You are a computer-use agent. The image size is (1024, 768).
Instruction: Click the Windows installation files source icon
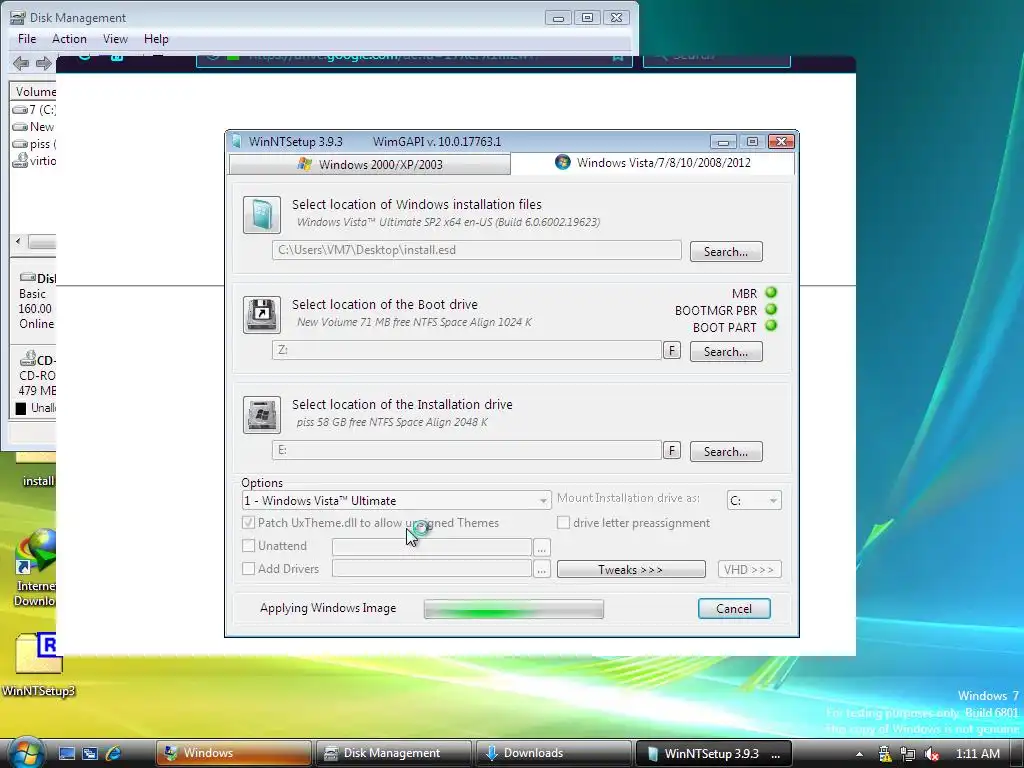point(262,215)
